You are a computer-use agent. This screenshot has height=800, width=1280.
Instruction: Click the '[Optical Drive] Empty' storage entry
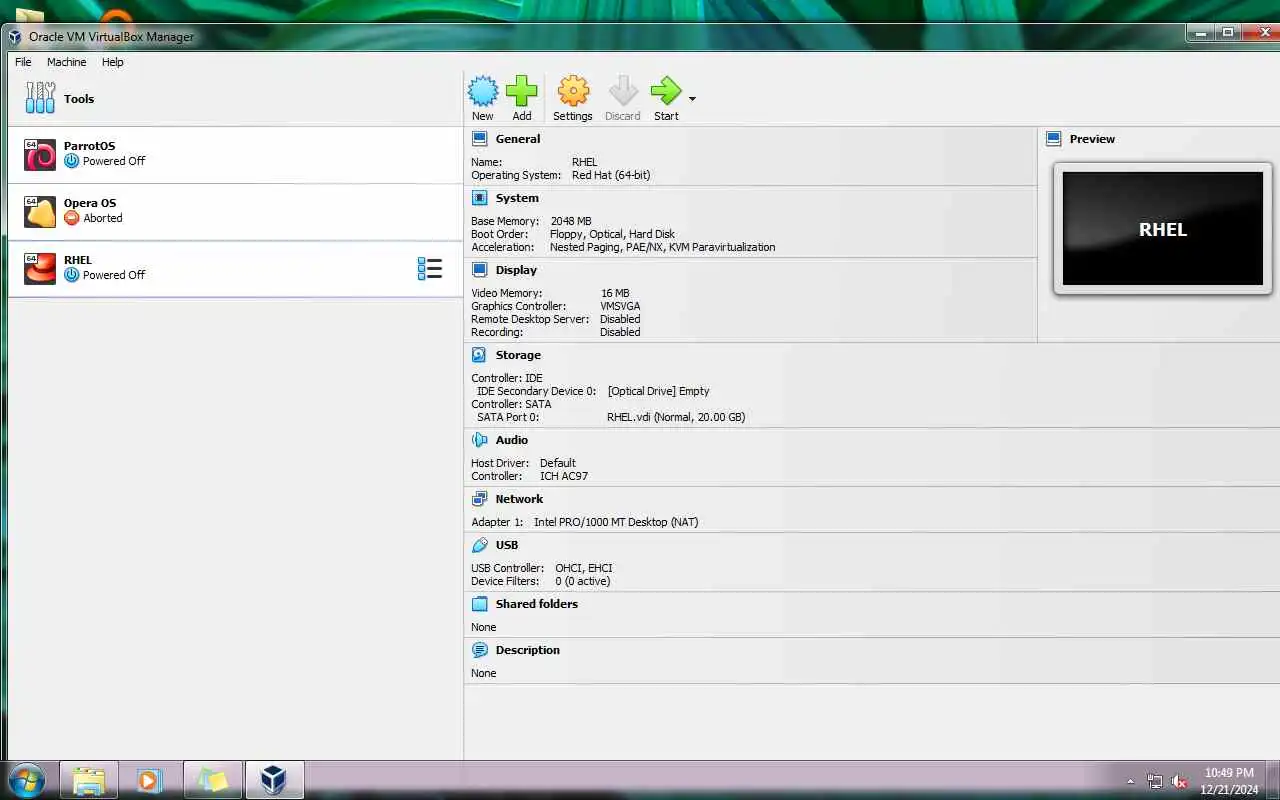coord(658,391)
